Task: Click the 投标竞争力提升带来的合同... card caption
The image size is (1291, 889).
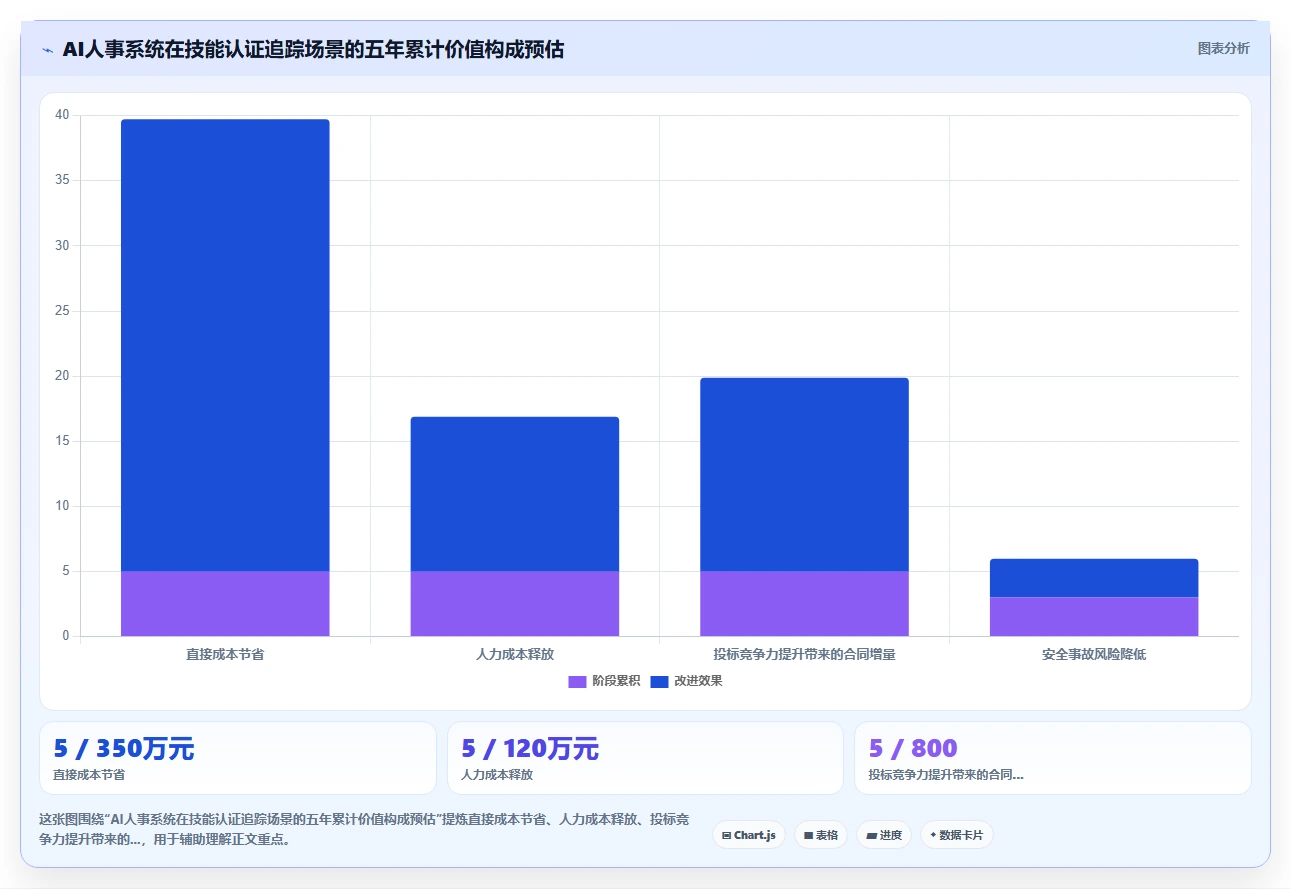Action: tap(946, 775)
